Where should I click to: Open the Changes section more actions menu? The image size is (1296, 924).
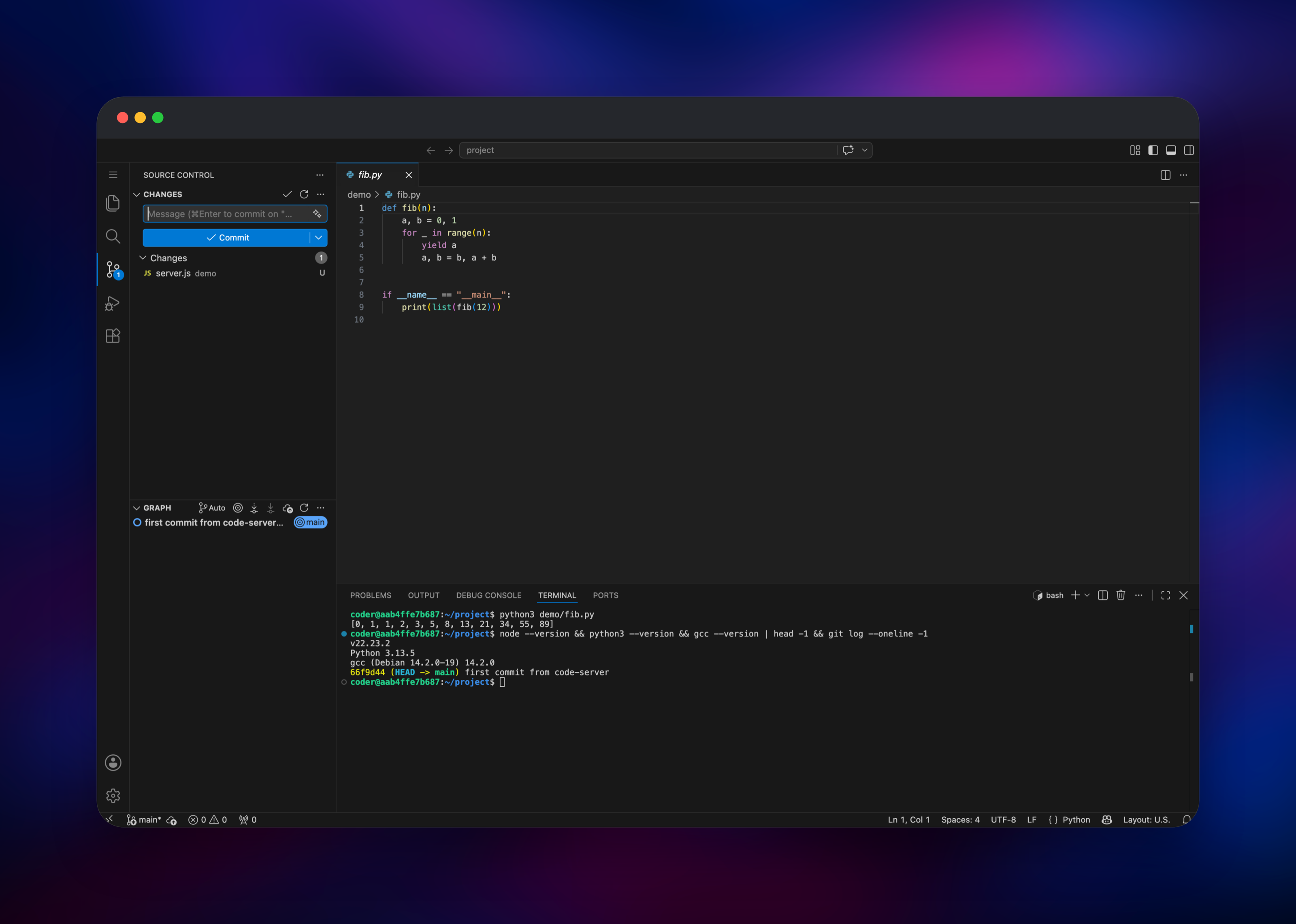click(x=321, y=195)
